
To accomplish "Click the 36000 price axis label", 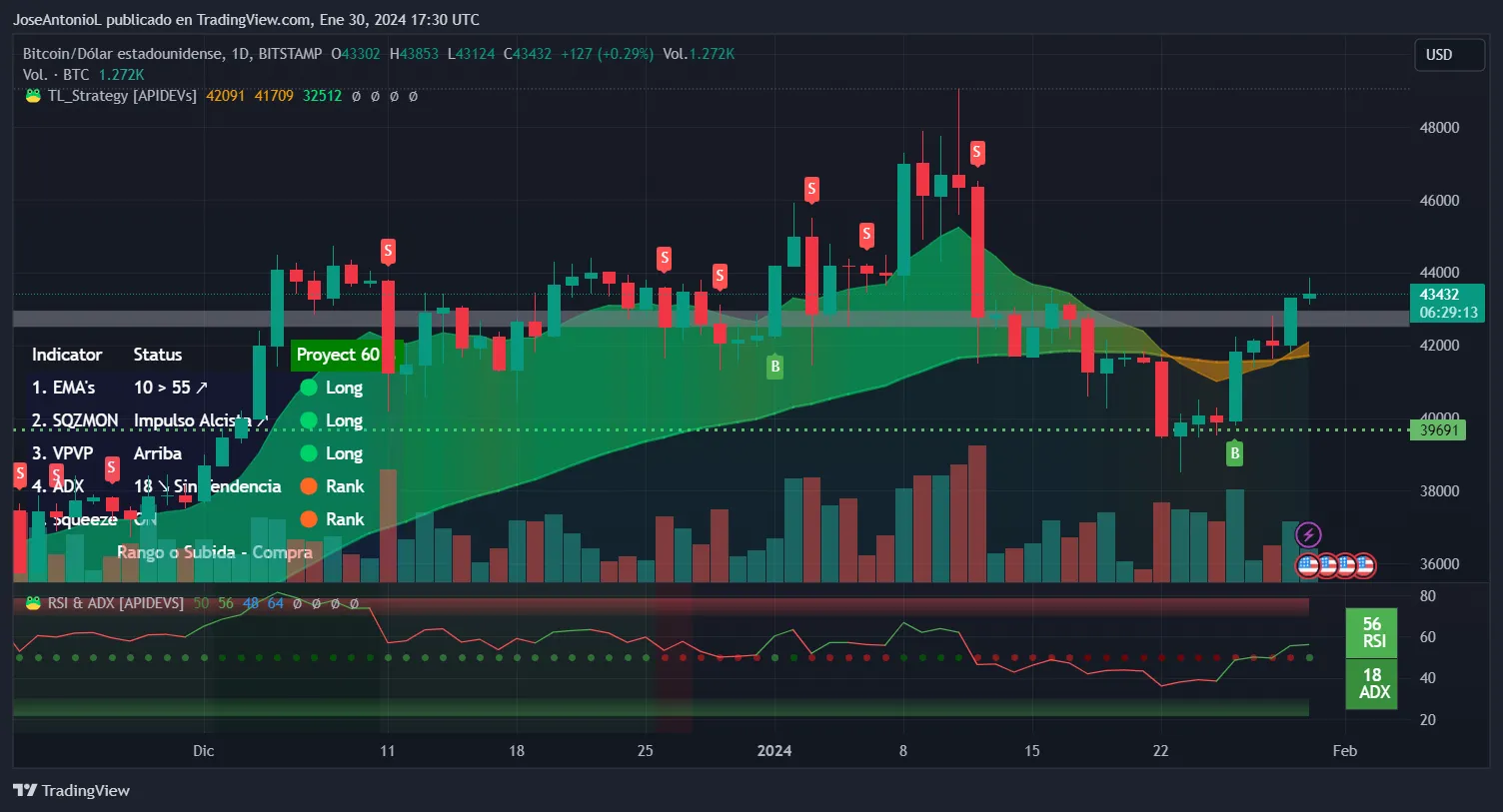I will 1439,564.
